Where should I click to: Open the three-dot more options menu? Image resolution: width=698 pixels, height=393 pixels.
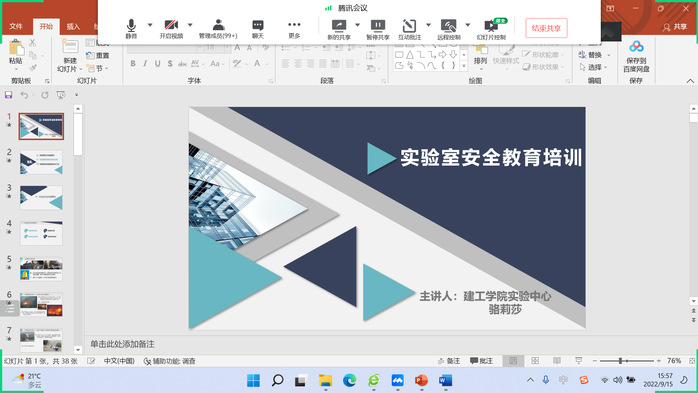pos(294,28)
